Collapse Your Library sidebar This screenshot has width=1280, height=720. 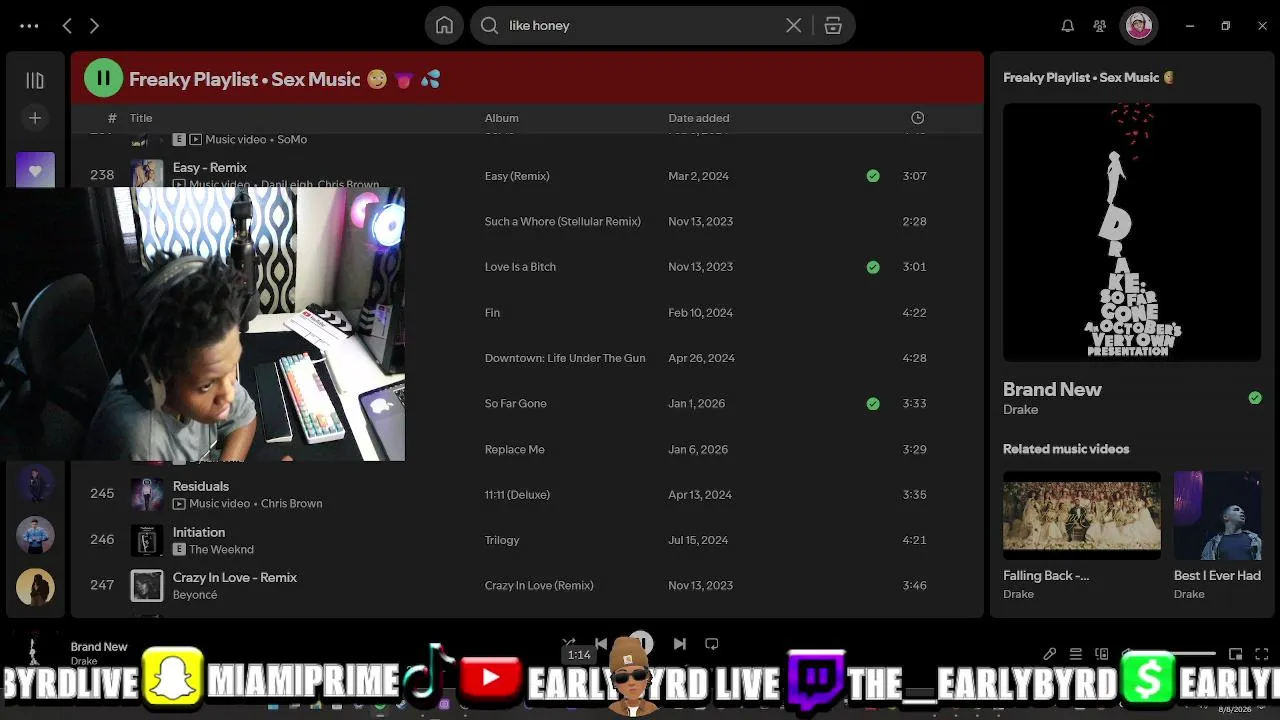[x=35, y=80]
